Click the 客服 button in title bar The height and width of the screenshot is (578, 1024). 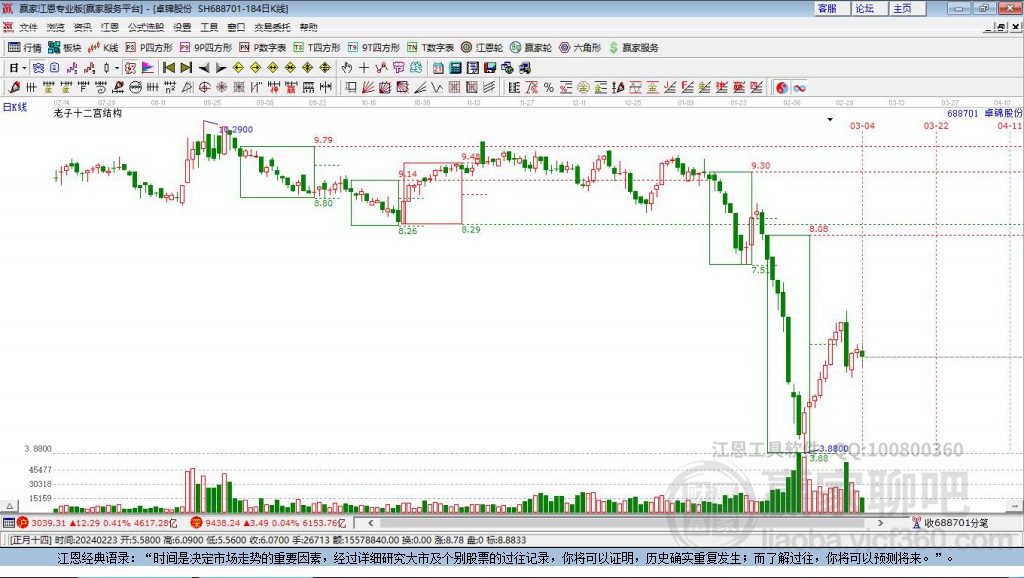click(827, 8)
